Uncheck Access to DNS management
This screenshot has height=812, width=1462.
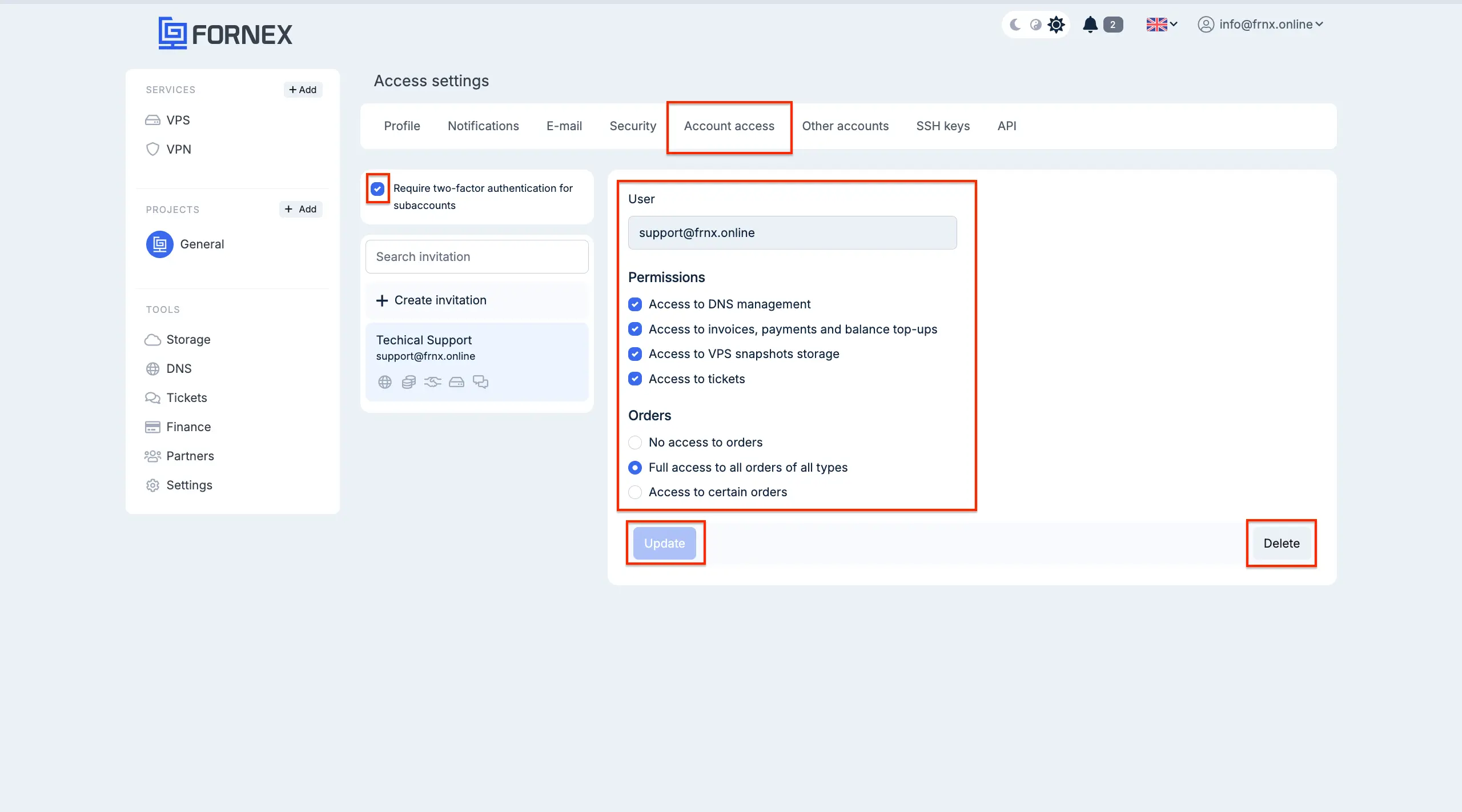[635, 304]
